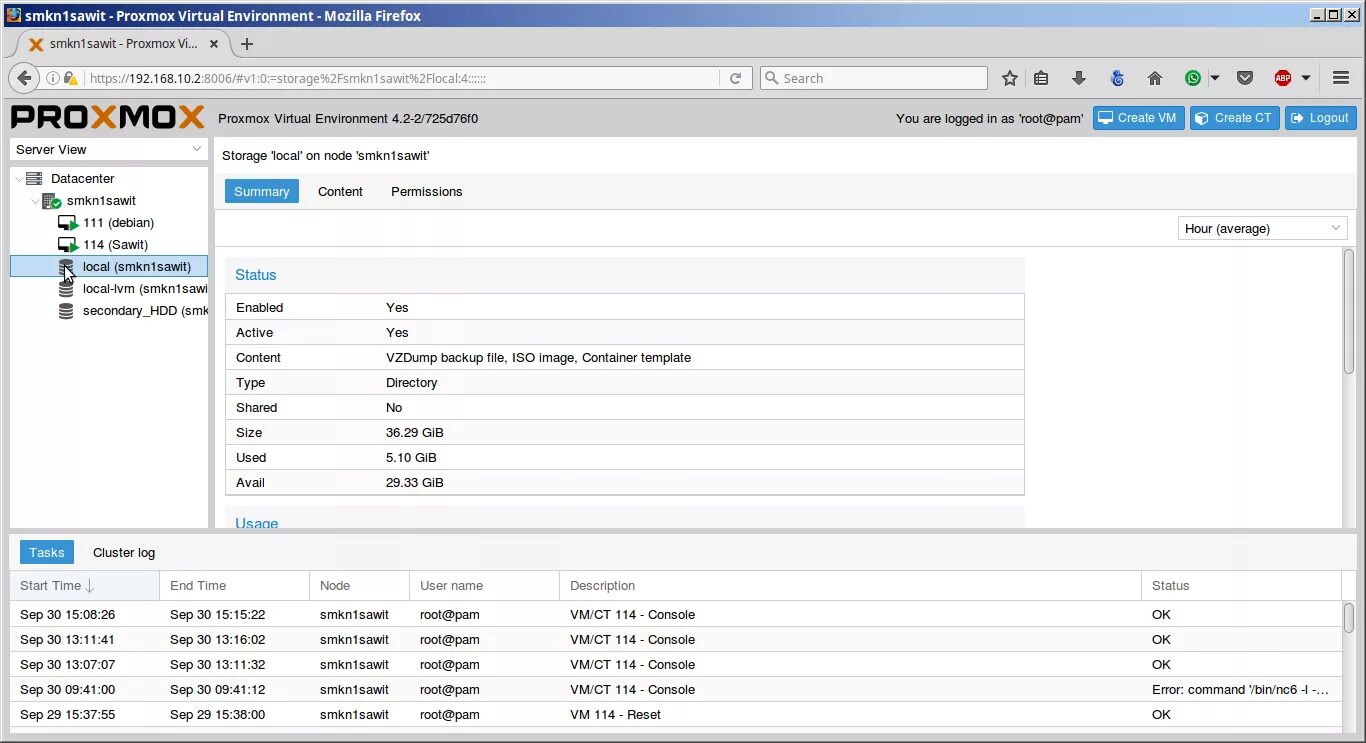
Task: Select the VM 114 - Reset task row
Action: click(x=676, y=714)
